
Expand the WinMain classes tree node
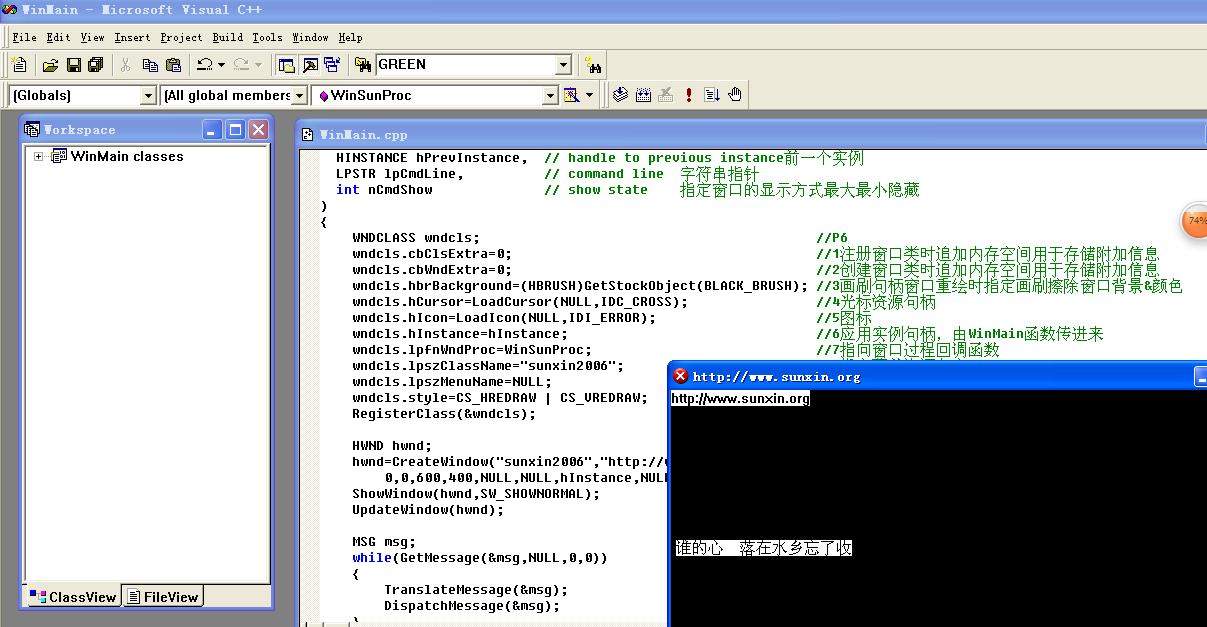tap(38, 157)
